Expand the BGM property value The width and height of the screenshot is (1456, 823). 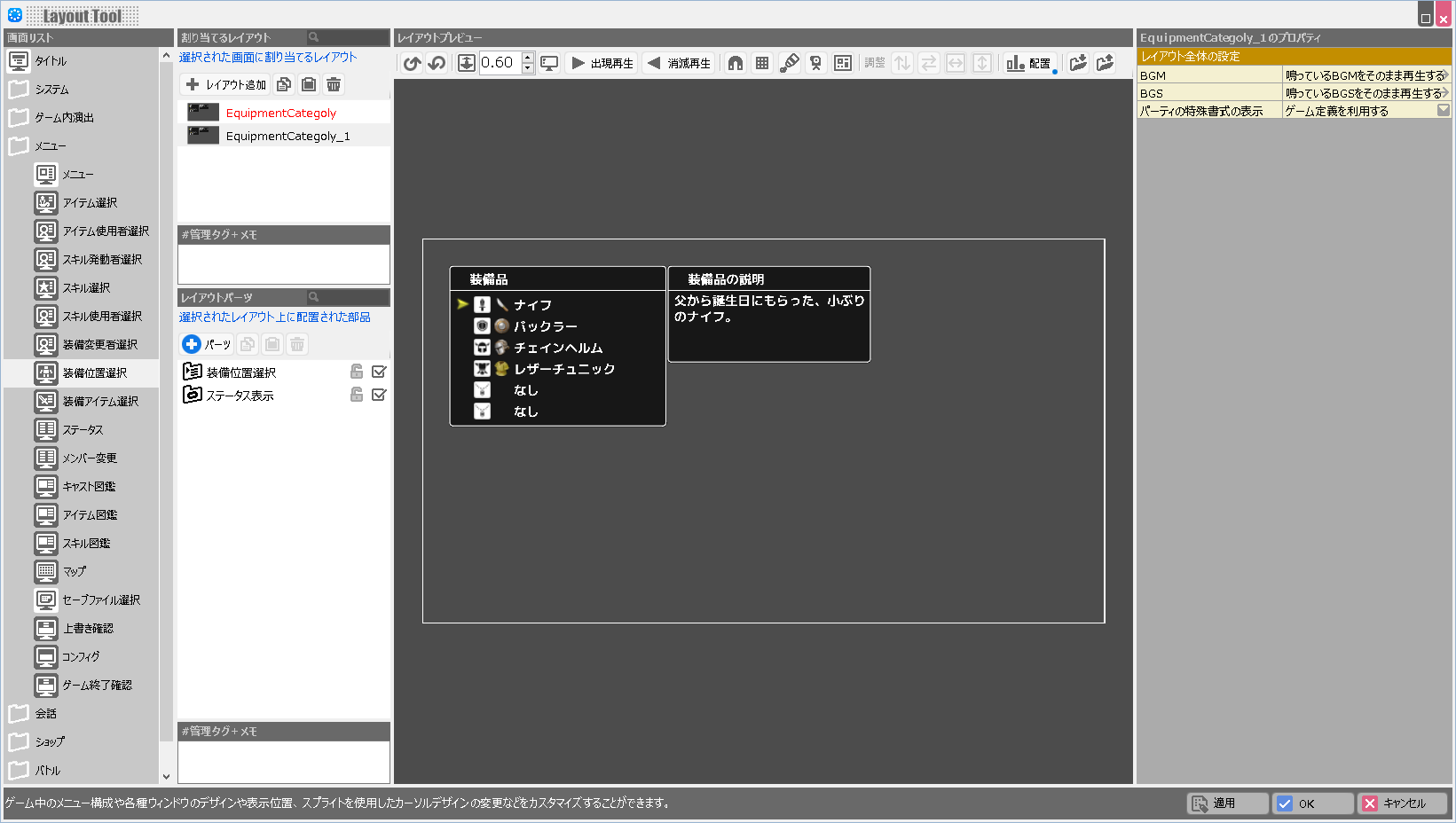click(x=1444, y=75)
